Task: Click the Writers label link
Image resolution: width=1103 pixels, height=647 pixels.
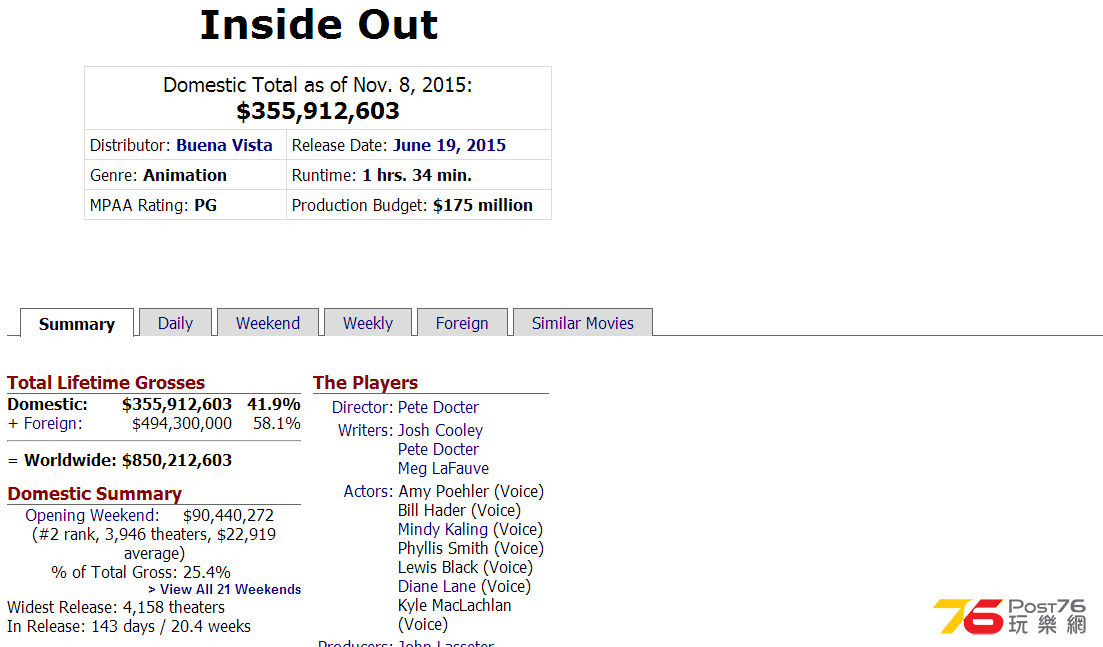Action: [x=364, y=430]
